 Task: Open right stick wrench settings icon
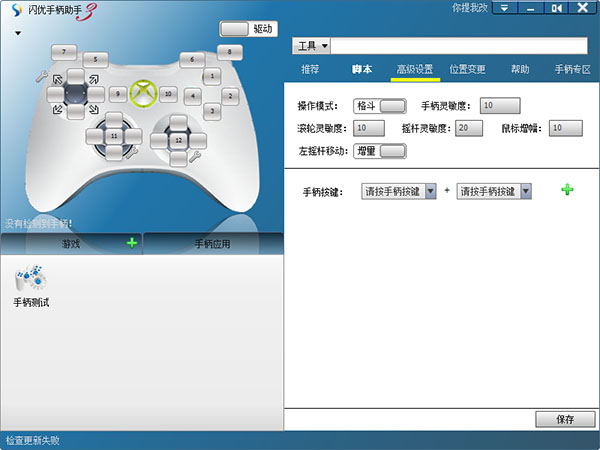pos(195,156)
